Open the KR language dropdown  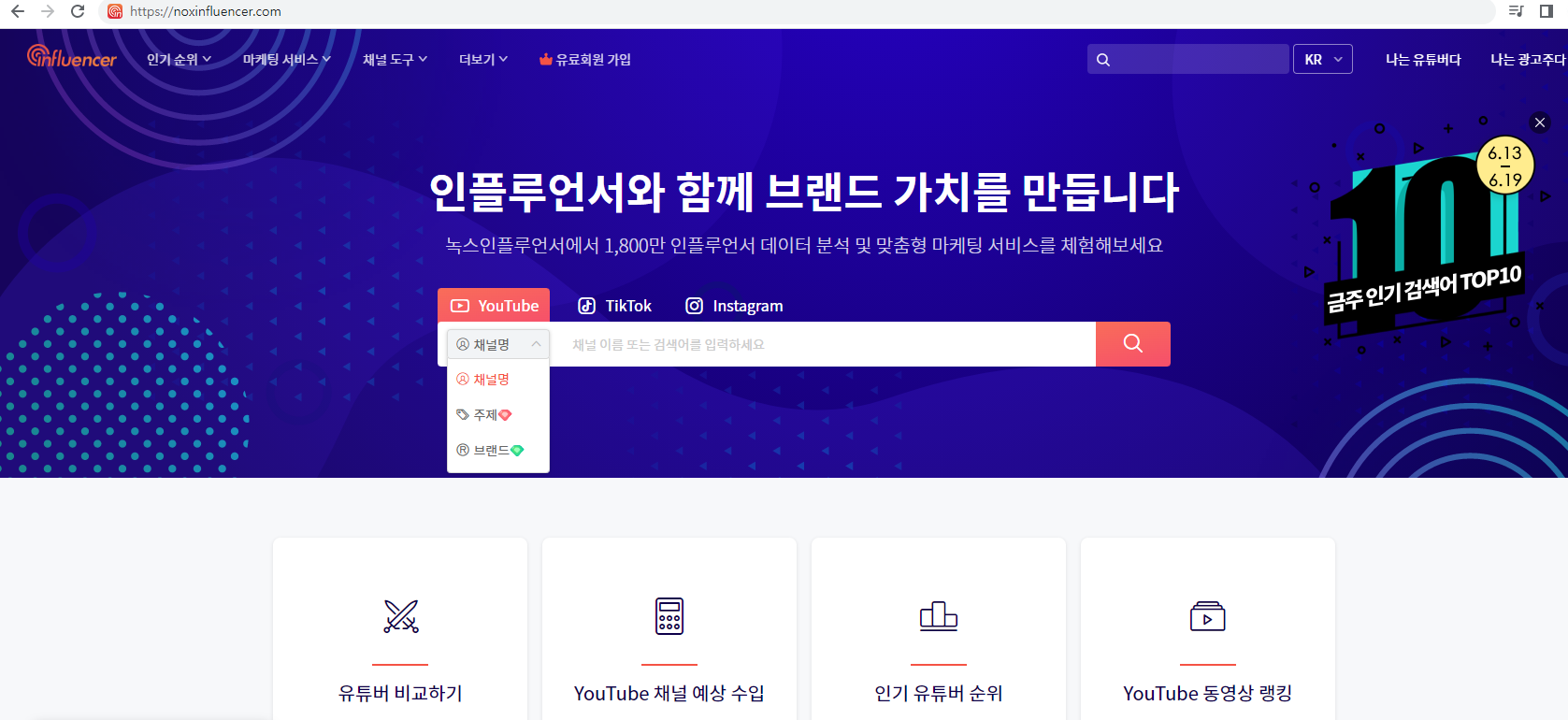1323,59
